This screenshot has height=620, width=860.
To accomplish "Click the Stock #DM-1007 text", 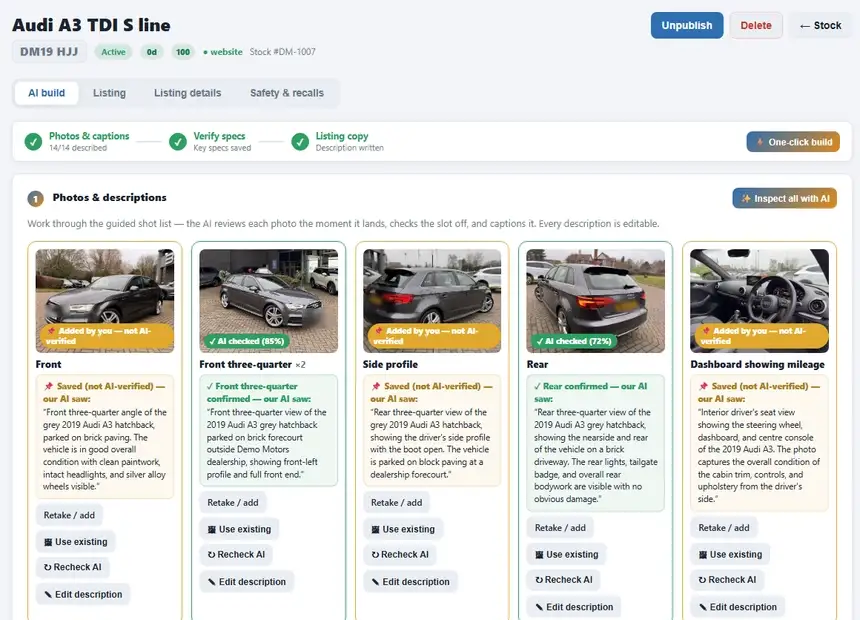I will 282,52.
